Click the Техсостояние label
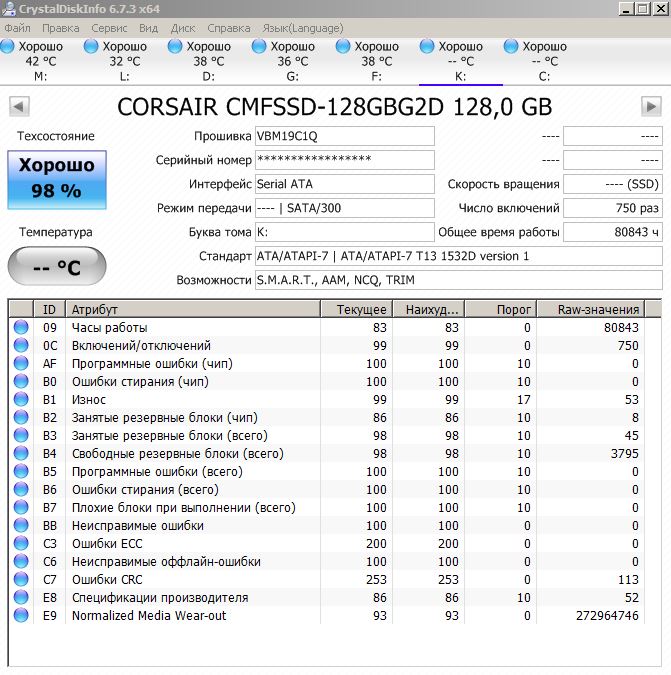 [x=56, y=136]
